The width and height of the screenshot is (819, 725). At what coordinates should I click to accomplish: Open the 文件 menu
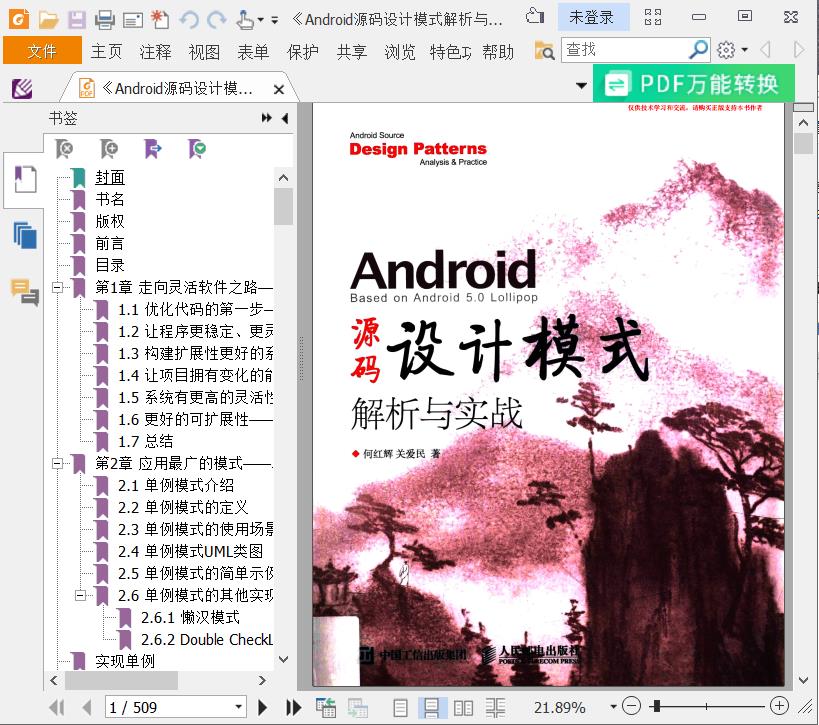coord(42,51)
